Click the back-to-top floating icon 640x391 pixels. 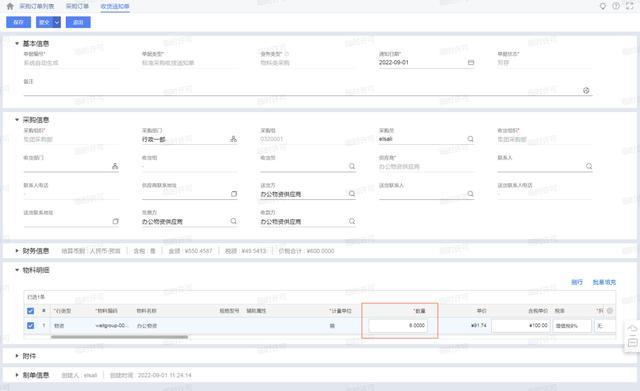[x=632, y=329]
